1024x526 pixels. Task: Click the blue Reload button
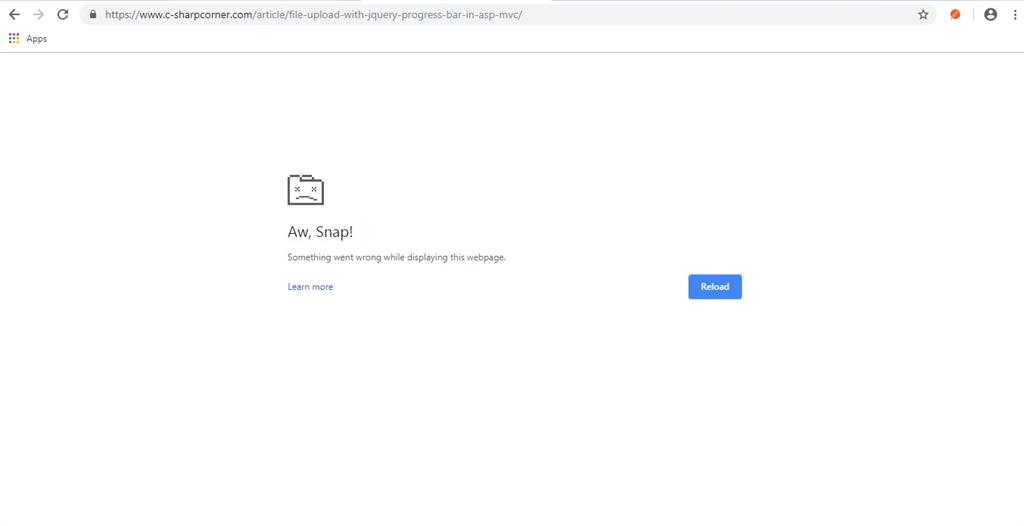pyautogui.click(x=714, y=287)
